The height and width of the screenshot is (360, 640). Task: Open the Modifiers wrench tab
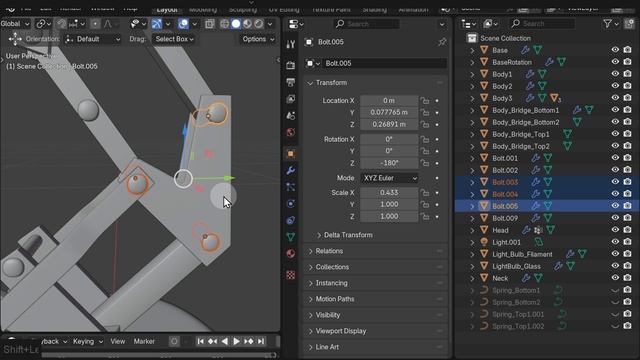tap(291, 170)
